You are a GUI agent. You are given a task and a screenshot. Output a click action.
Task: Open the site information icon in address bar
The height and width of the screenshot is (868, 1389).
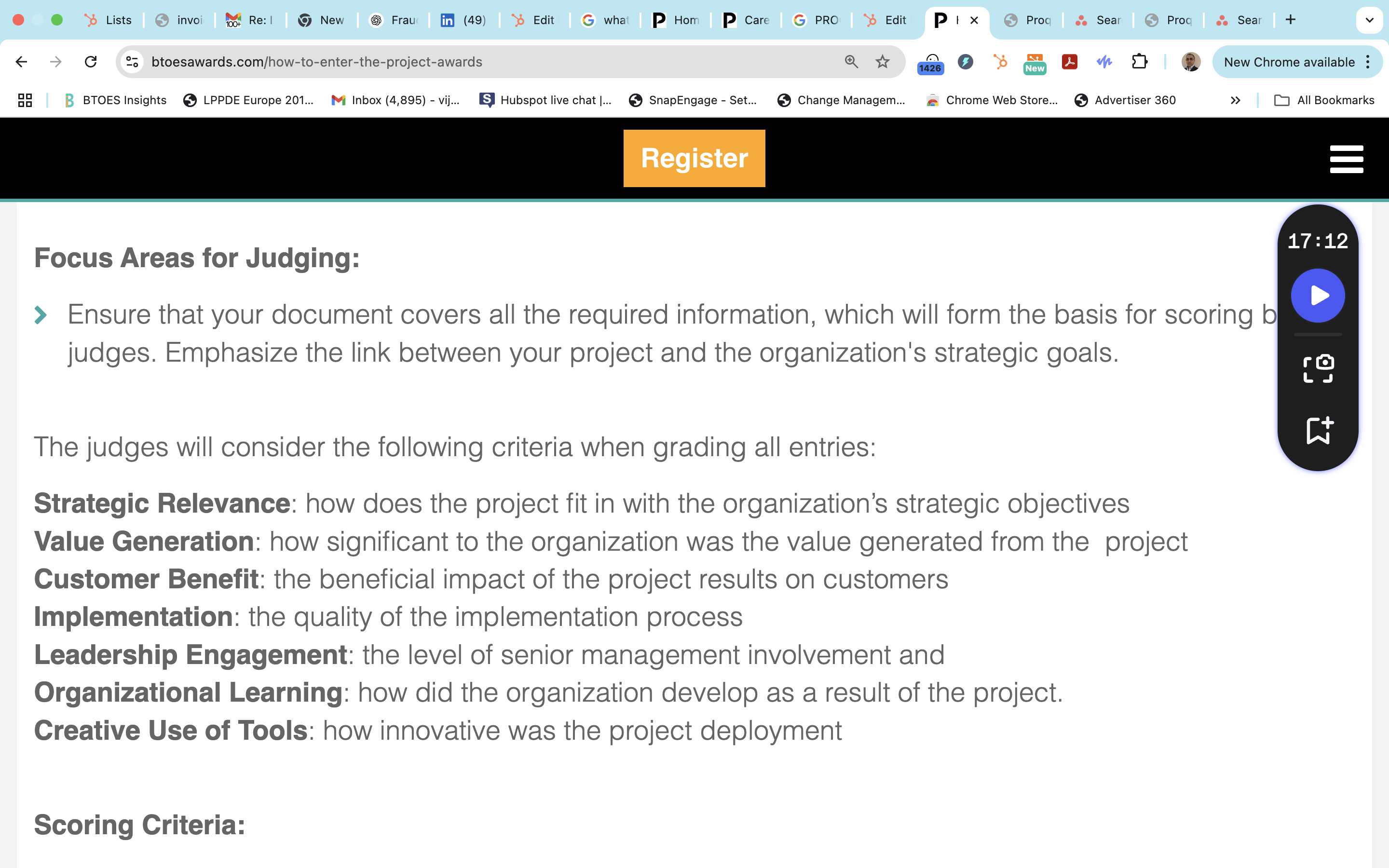132,62
